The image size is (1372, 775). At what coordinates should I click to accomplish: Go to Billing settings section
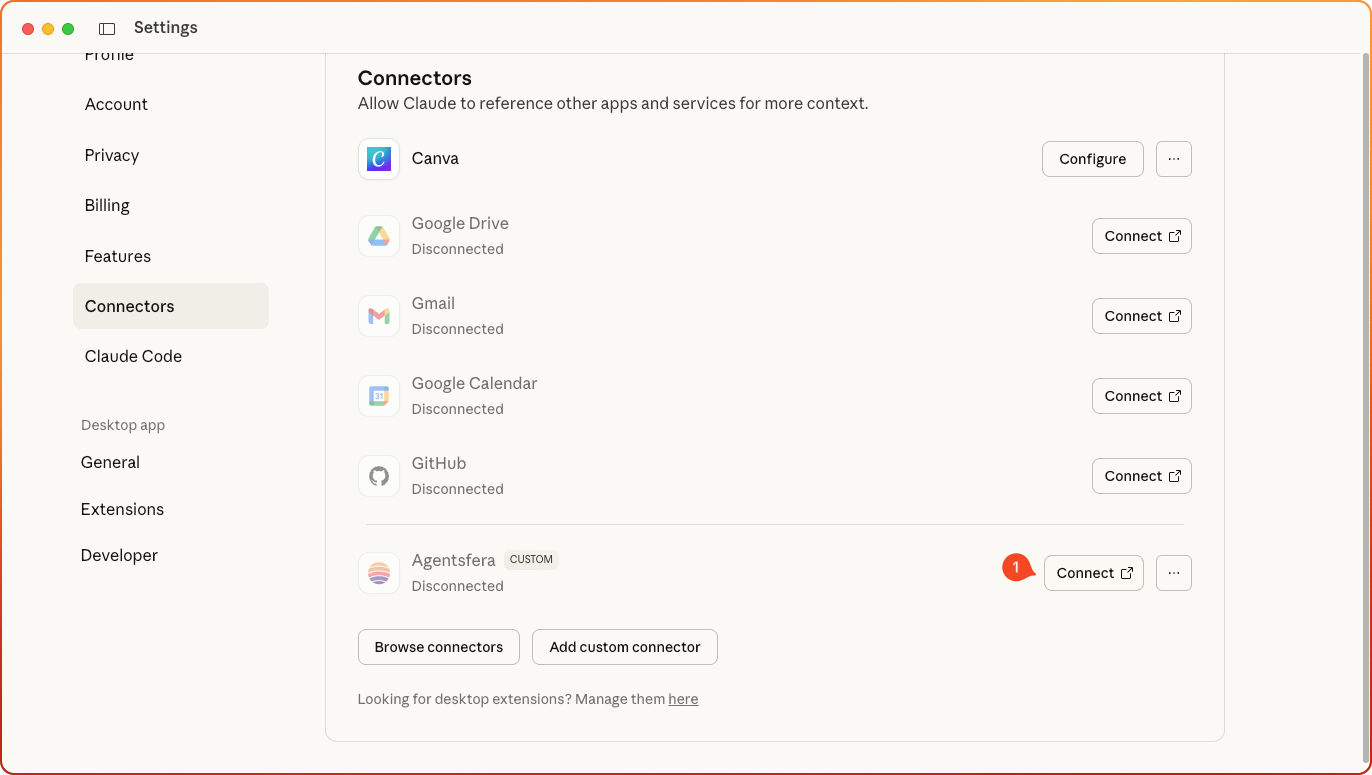pyautogui.click(x=107, y=205)
